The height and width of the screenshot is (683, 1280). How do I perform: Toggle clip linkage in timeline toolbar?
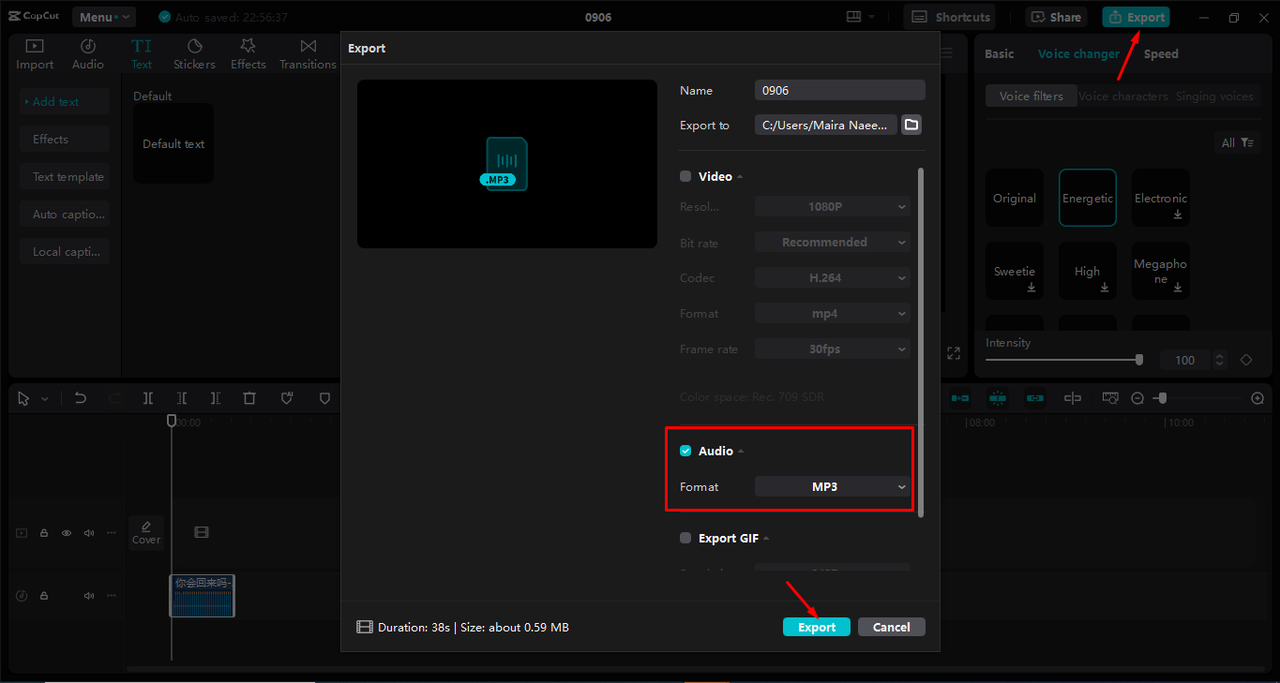coord(1035,398)
